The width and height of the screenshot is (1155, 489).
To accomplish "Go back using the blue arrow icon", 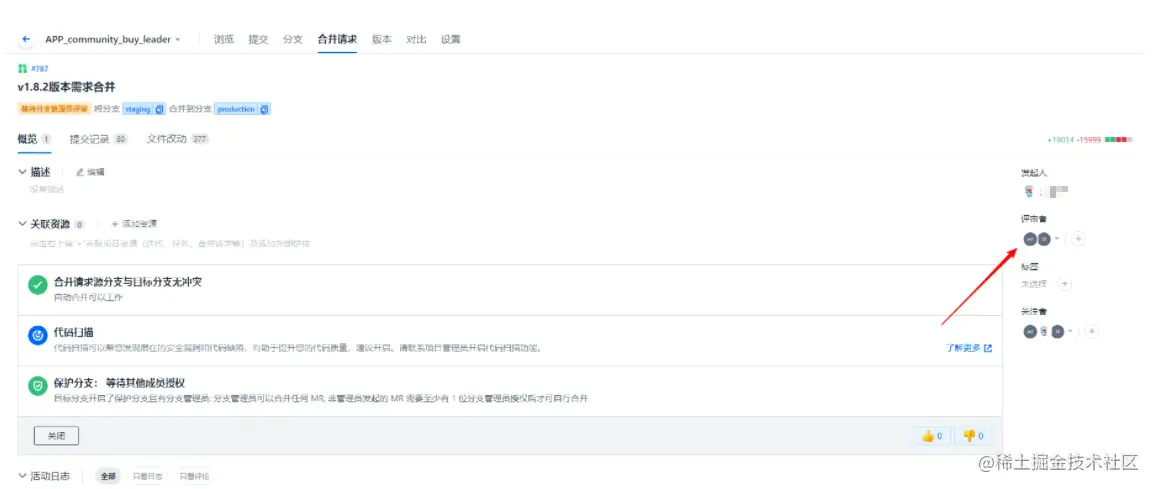I will click(x=27, y=39).
